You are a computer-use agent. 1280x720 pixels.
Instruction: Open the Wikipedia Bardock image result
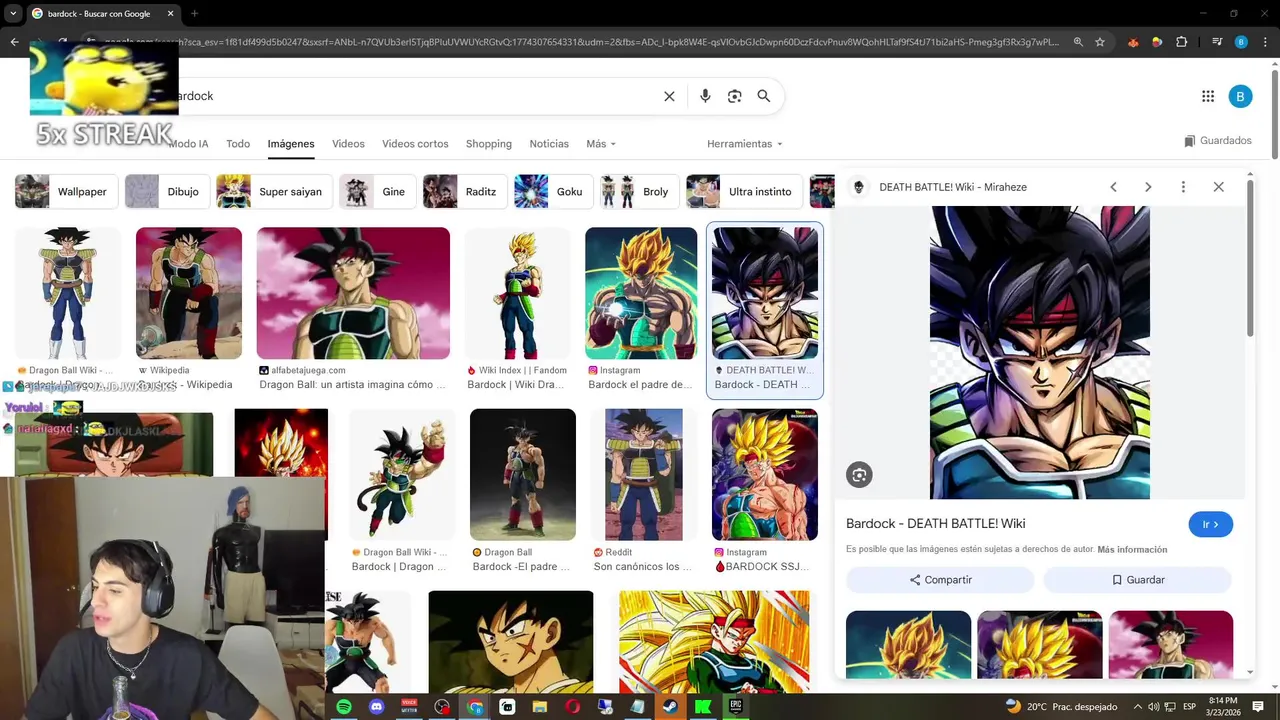click(x=189, y=293)
